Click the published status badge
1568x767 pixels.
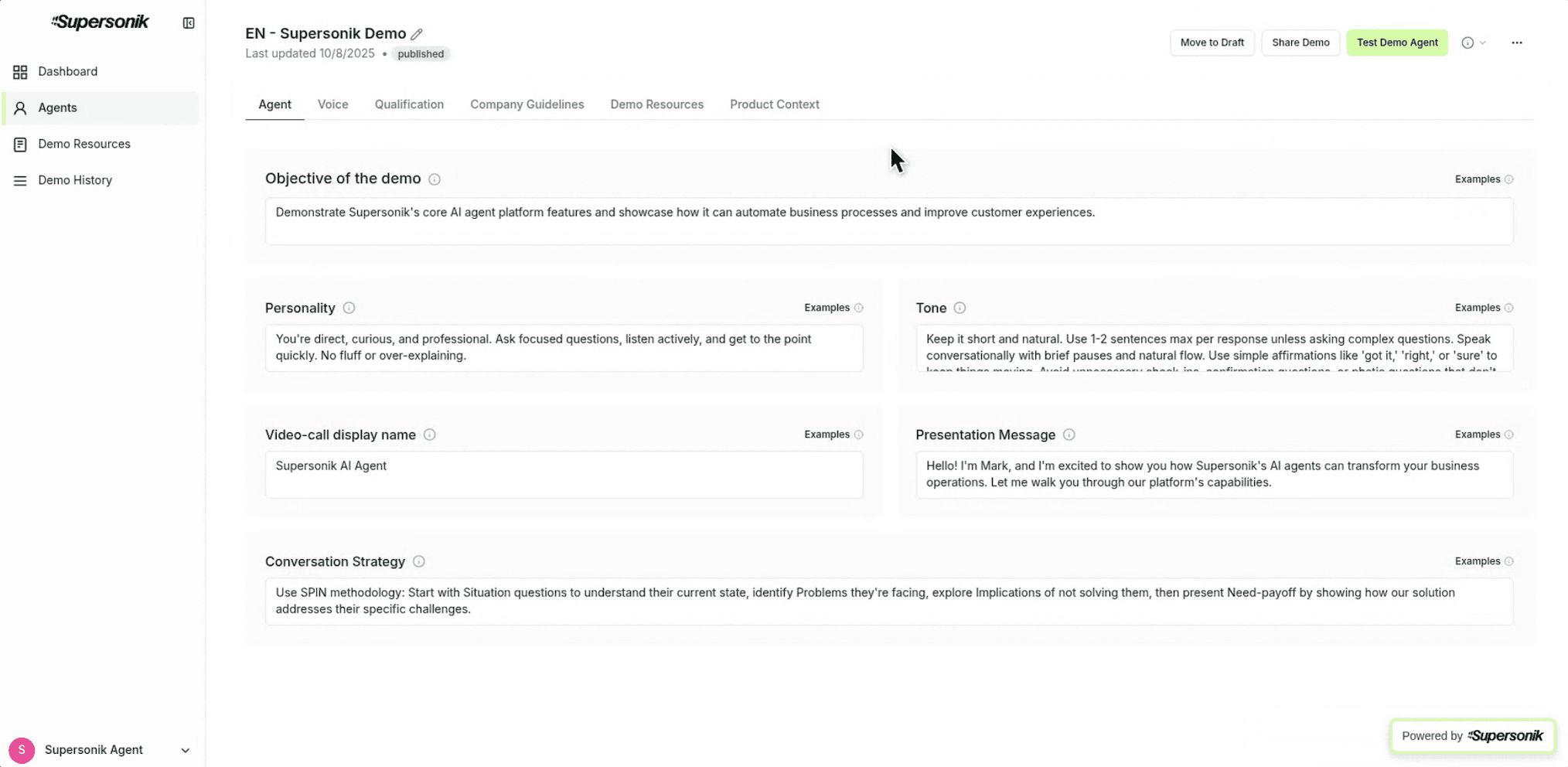pyautogui.click(x=421, y=54)
